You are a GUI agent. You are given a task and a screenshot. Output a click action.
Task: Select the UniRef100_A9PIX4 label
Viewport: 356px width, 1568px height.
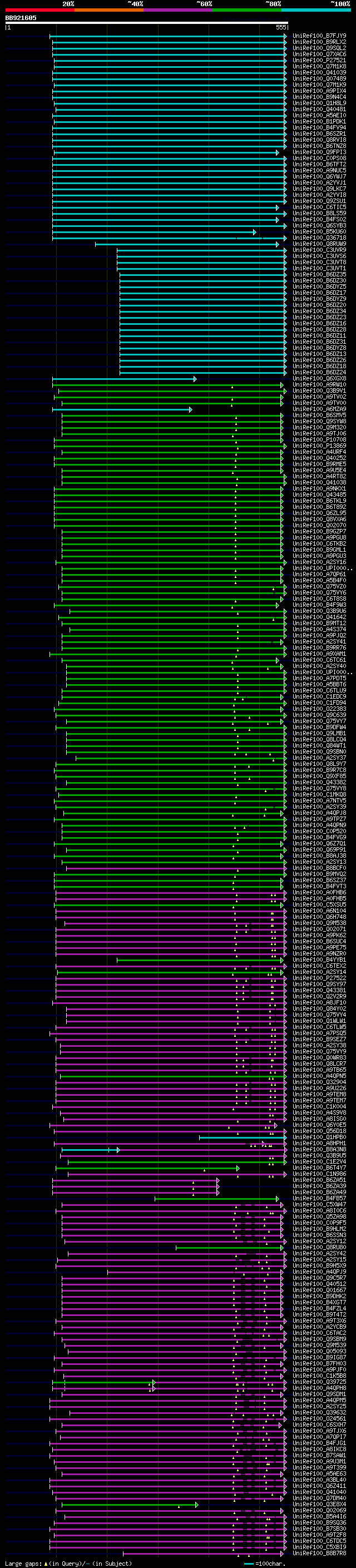319,91
